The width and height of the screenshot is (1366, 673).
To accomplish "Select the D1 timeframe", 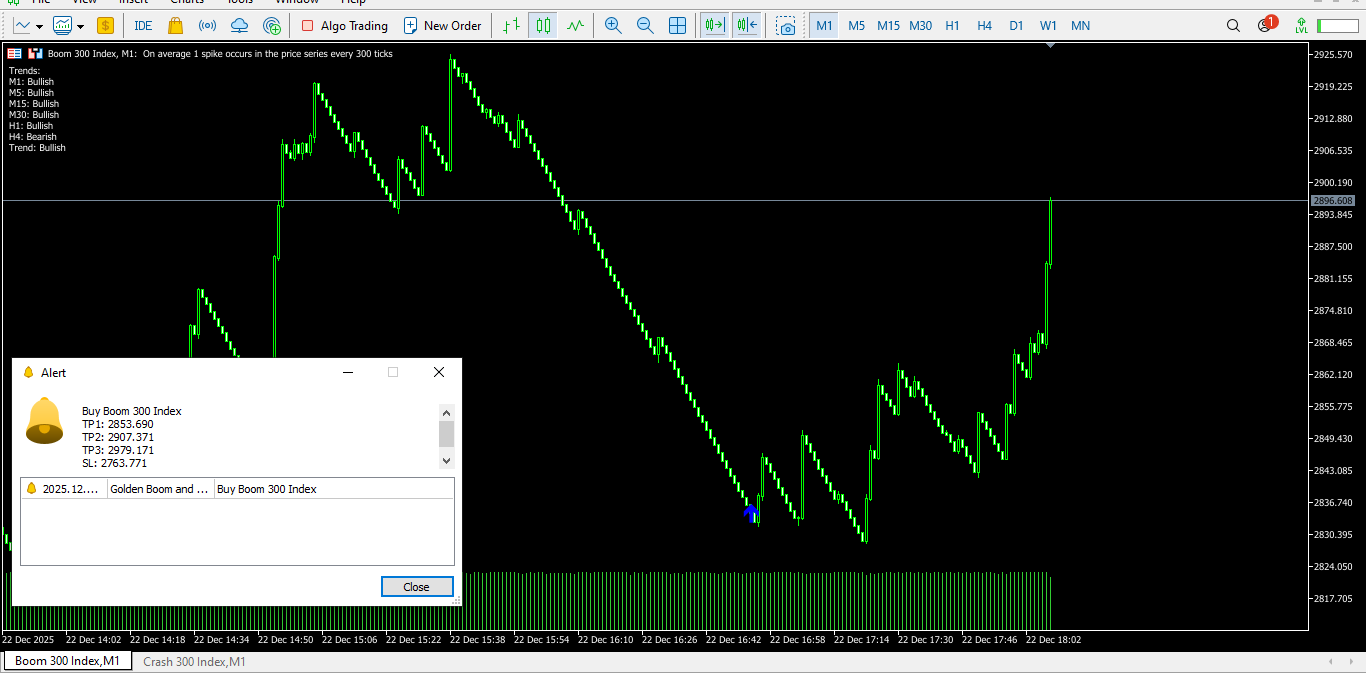I will [x=1016, y=26].
